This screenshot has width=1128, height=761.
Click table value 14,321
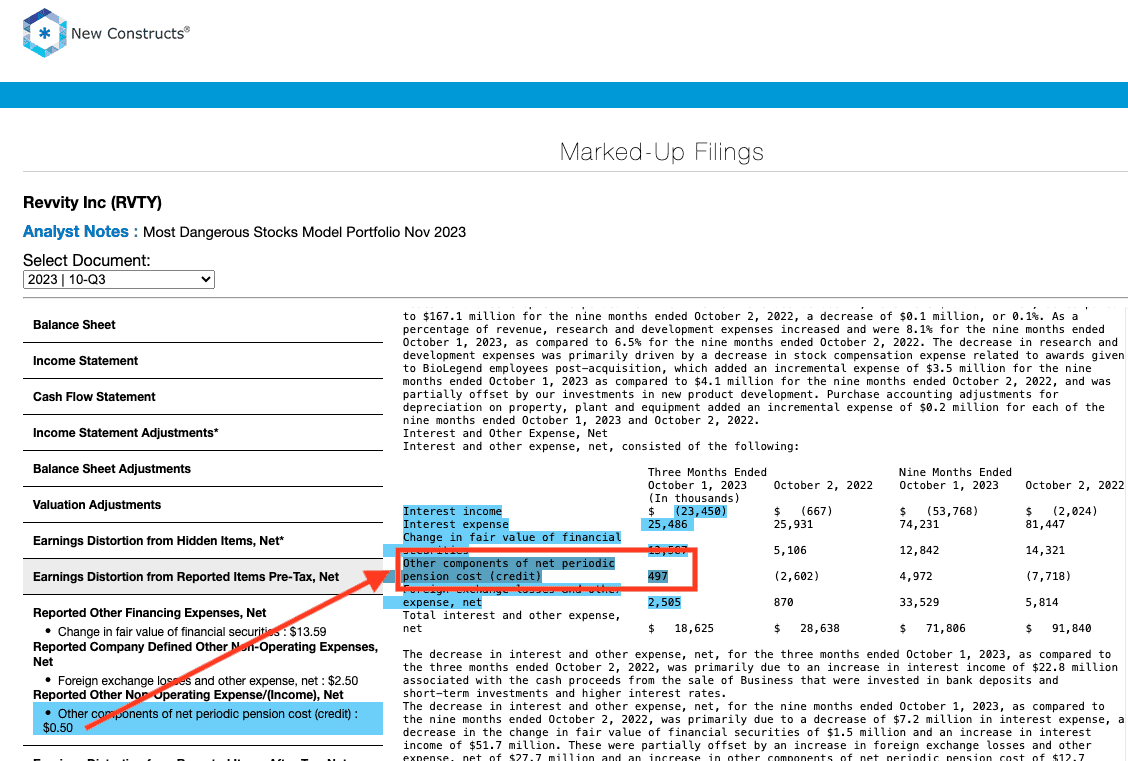[1045, 550]
